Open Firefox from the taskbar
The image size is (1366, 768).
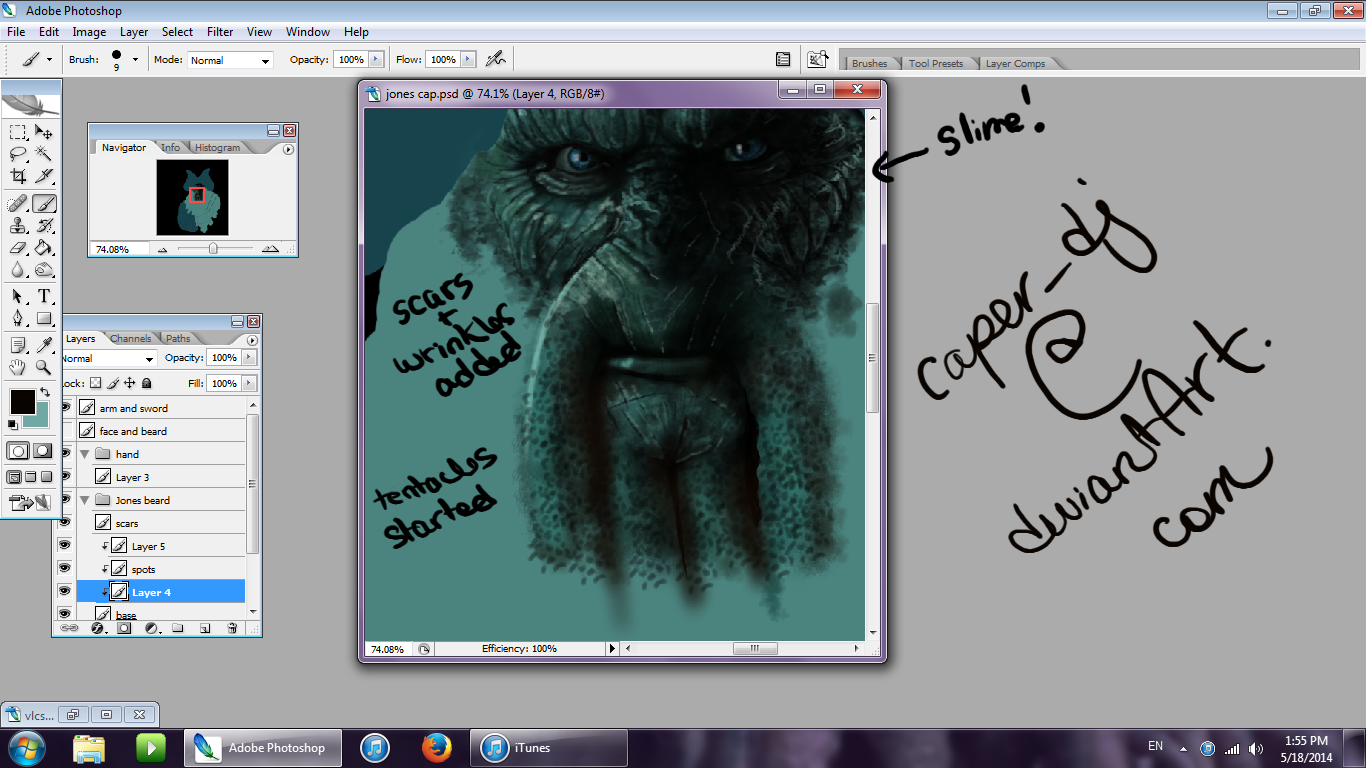click(x=436, y=747)
